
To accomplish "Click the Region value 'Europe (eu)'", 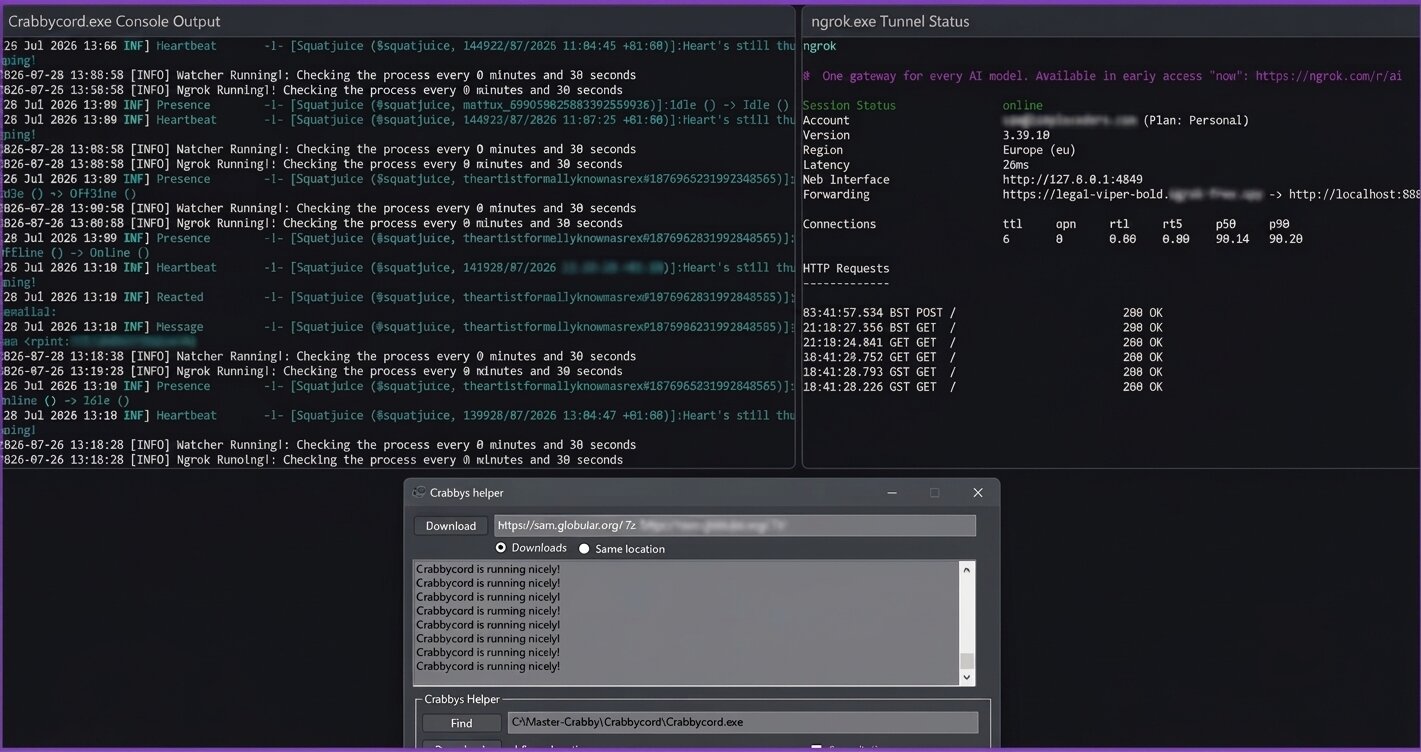I will (1039, 150).
